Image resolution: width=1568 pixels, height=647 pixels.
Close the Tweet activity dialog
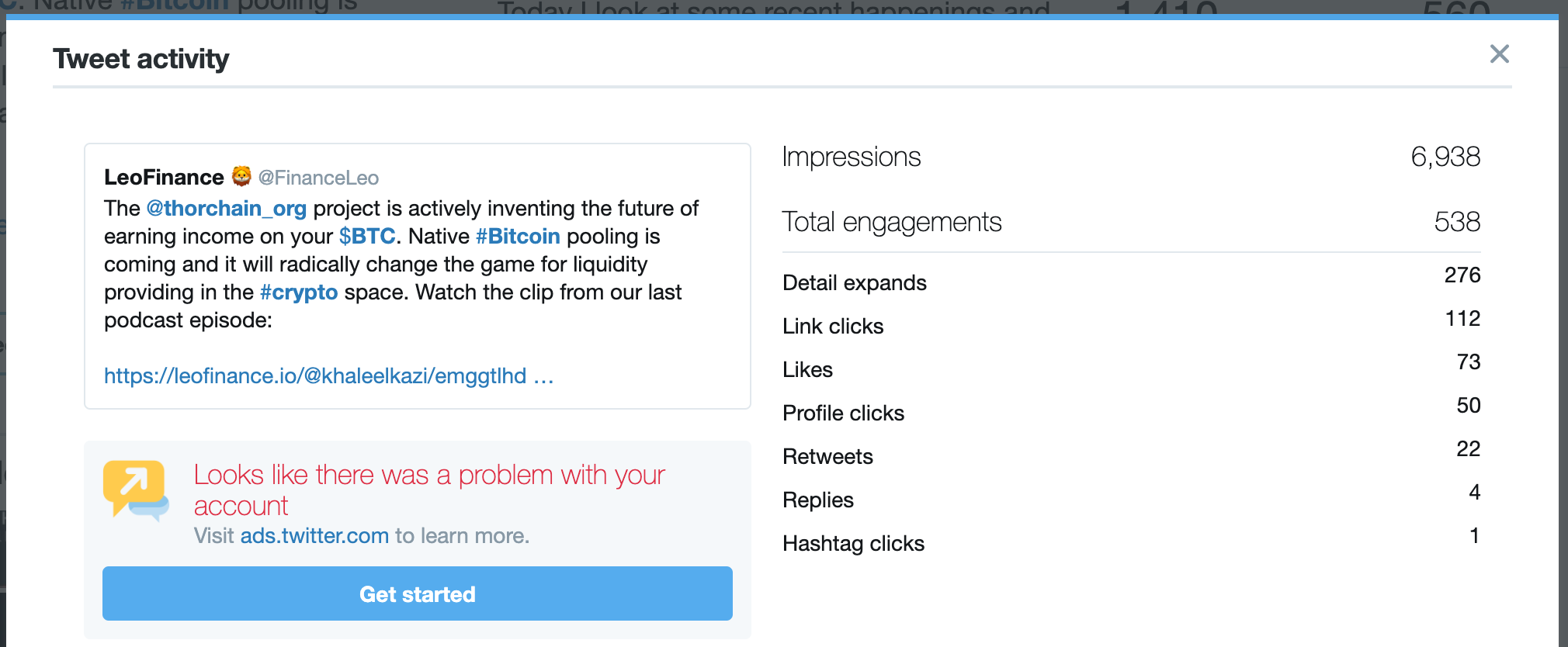point(1499,54)
